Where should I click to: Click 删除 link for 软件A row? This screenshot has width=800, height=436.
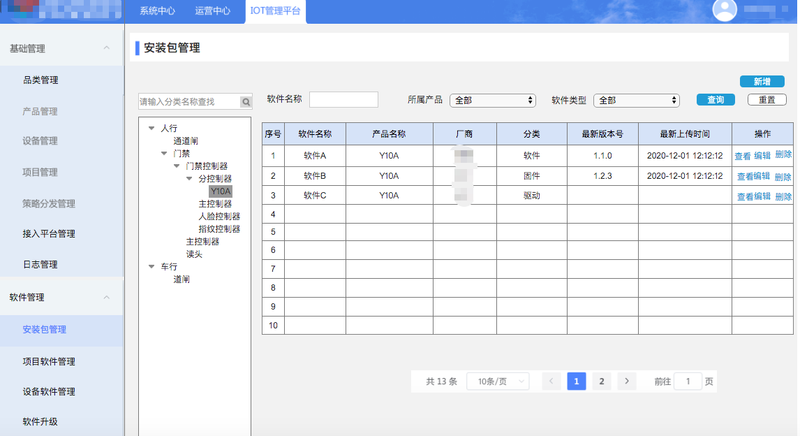pyautogui.click(x=783, y=155)
